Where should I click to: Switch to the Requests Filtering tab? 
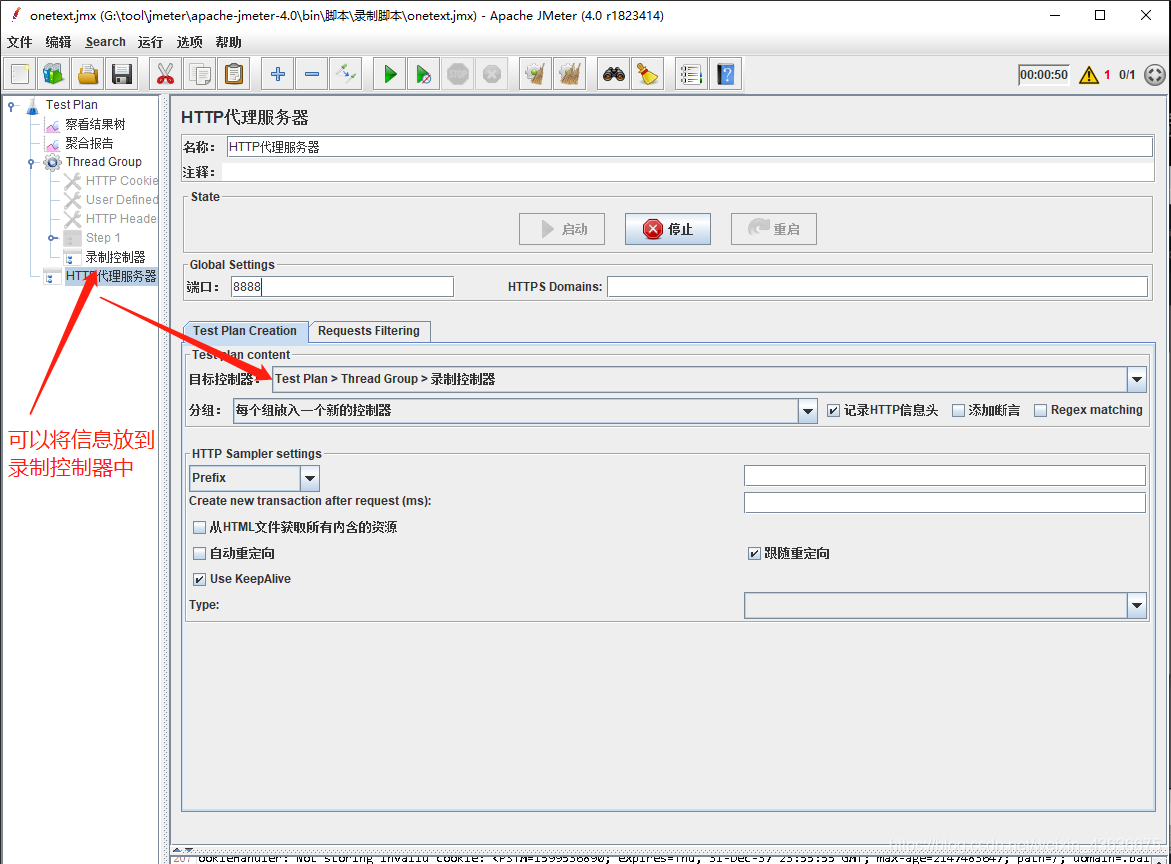369,331
